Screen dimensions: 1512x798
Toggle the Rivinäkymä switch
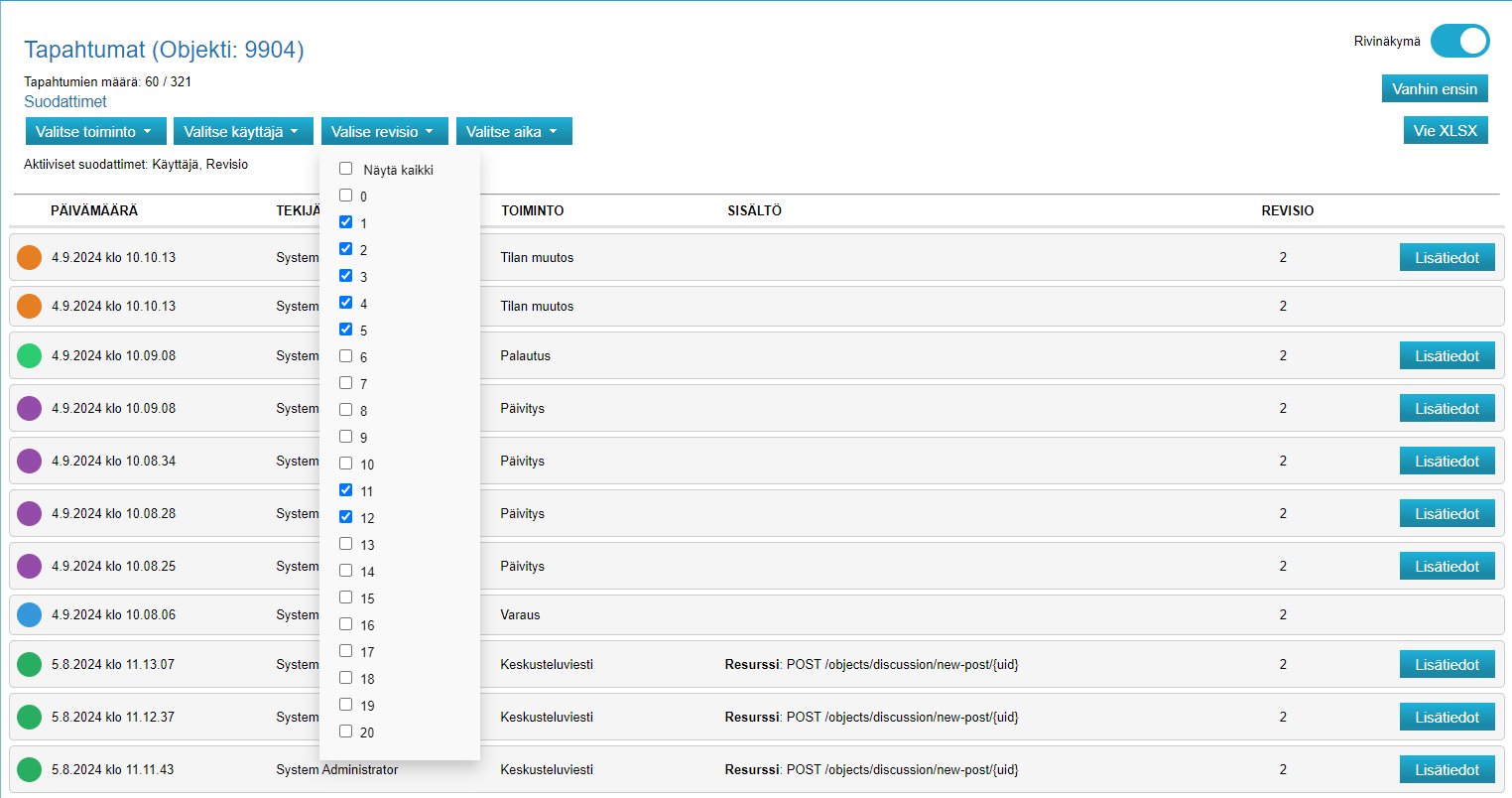pos(1459,41)
